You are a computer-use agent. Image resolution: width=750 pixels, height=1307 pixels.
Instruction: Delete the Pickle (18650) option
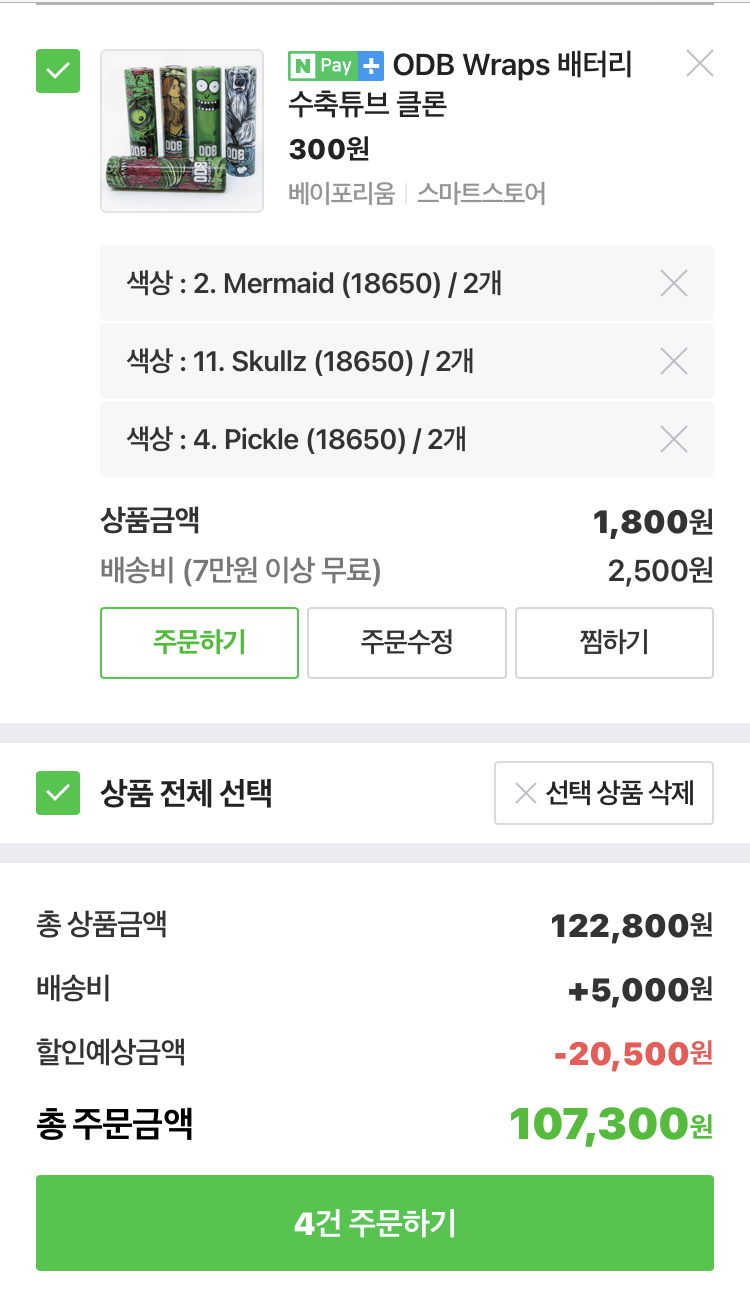tap(674, 439)
